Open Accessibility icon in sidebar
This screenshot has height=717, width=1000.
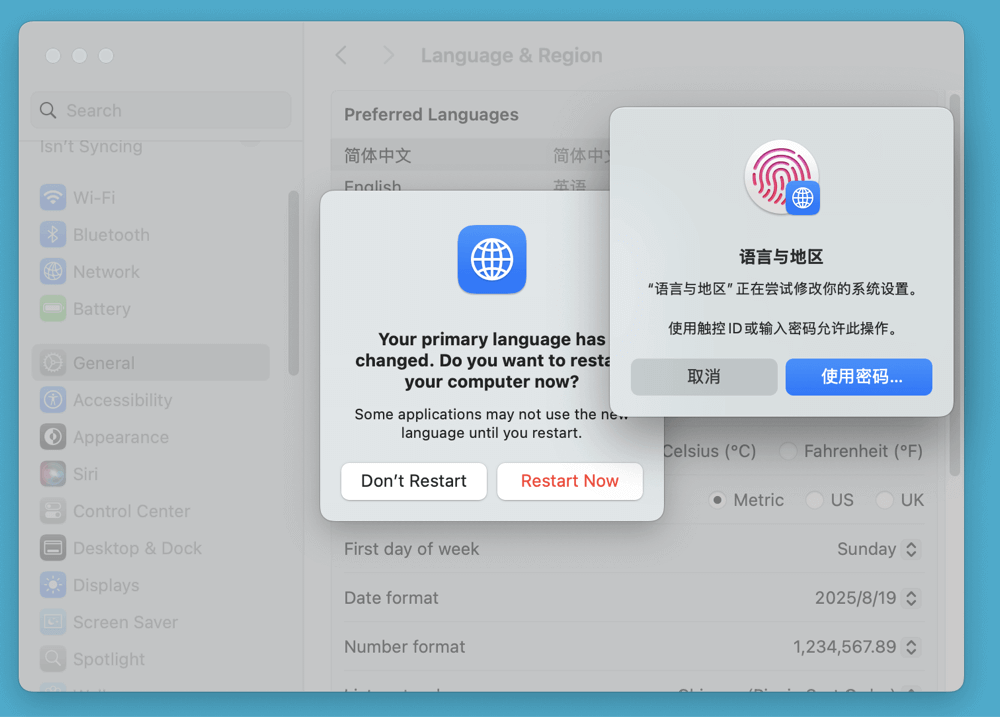[x=53, y=400]
